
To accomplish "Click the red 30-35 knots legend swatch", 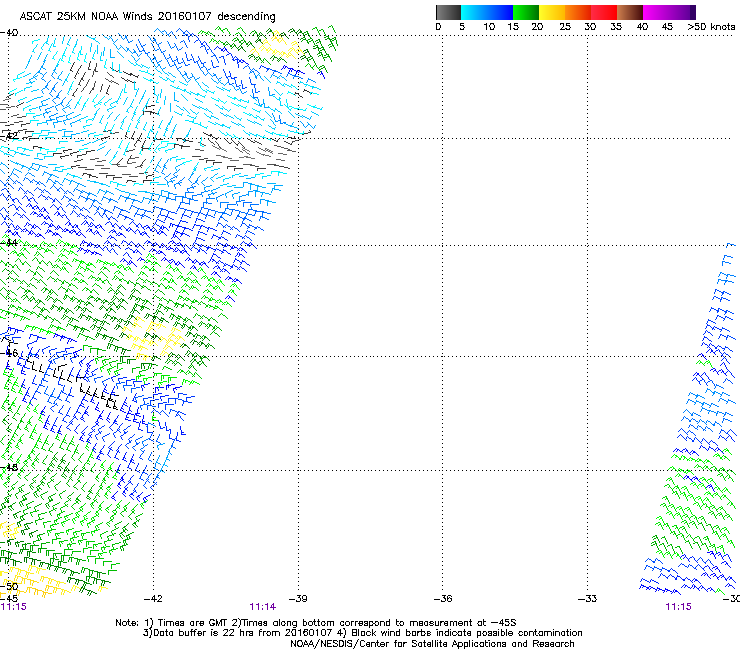I will (x=604, y=12).
